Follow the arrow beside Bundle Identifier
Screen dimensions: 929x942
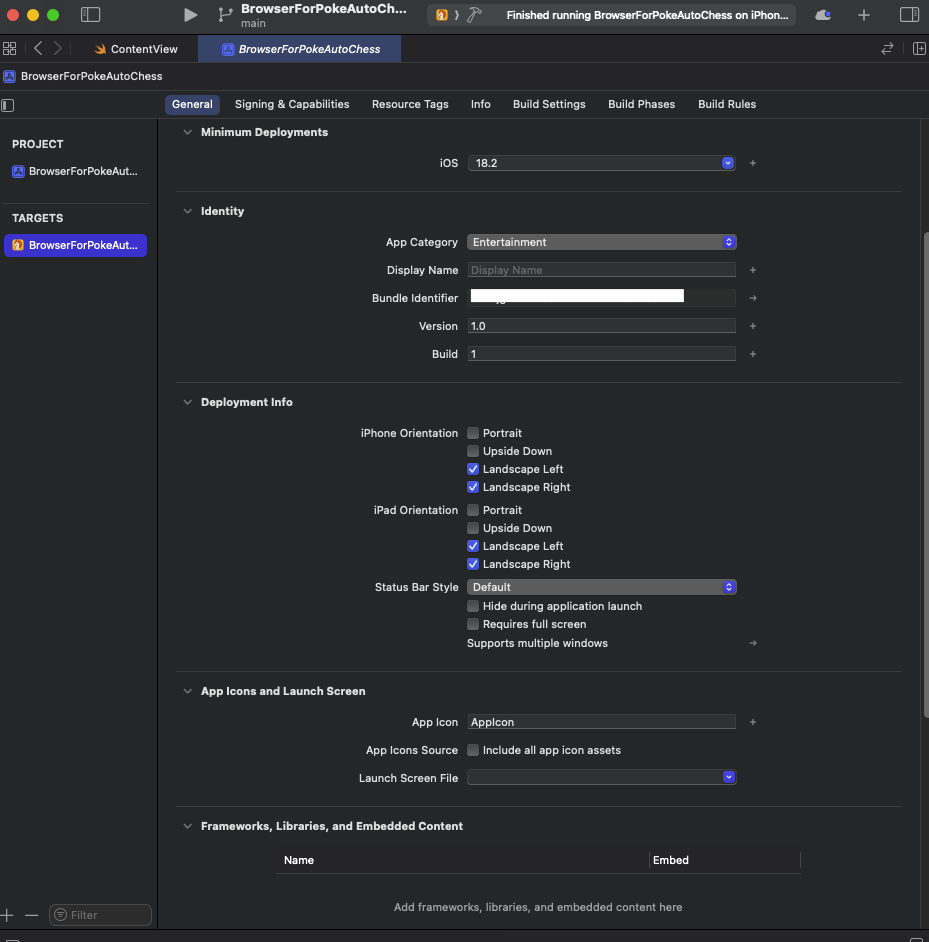pyautogui.click(x=753, y=298)
